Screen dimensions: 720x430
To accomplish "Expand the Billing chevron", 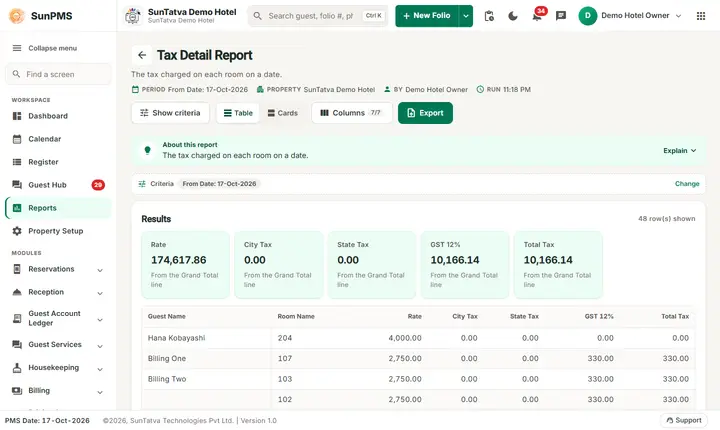I will pyautogui.click(x=100, y=392).
